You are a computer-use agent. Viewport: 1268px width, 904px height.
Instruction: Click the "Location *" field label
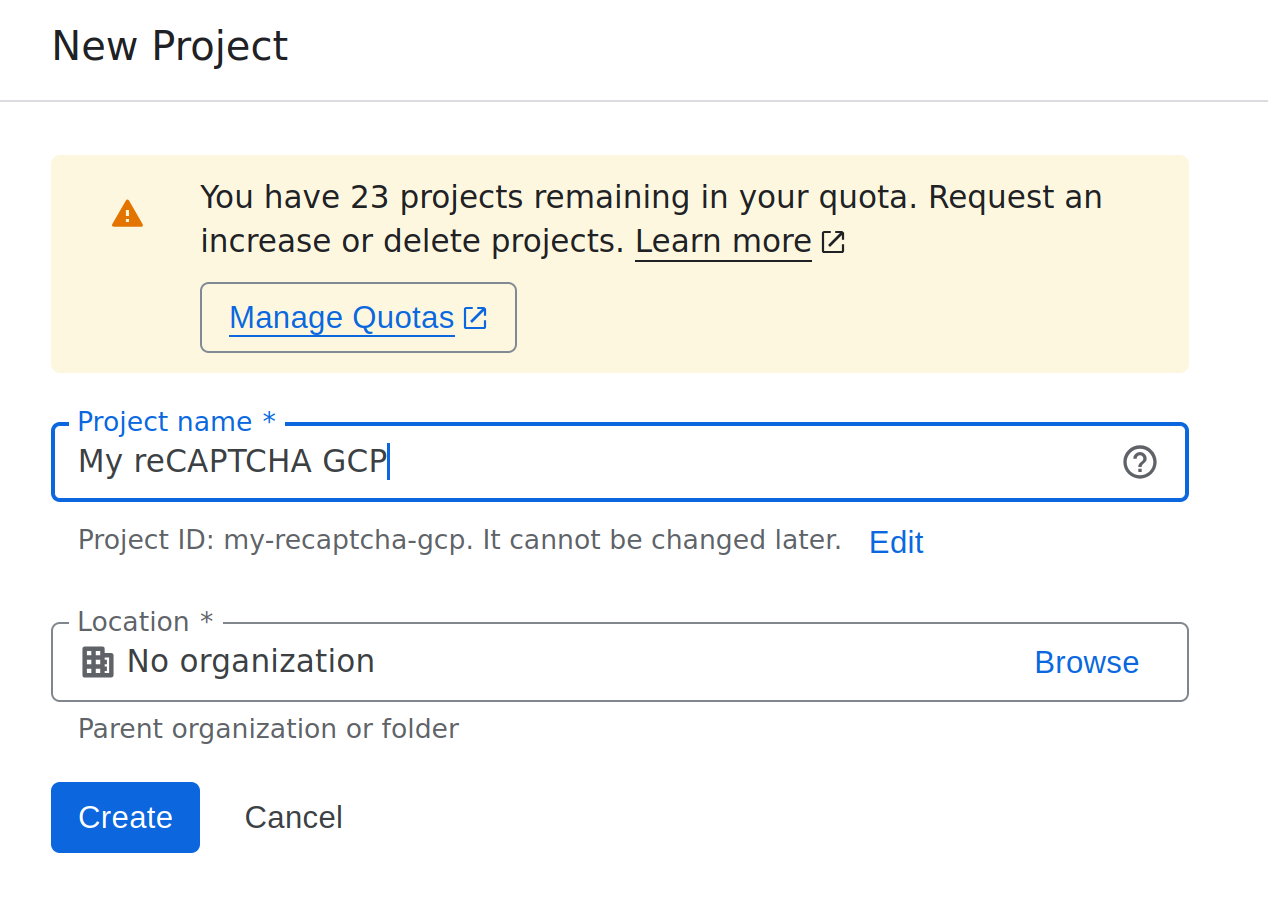tap(145, 622)
